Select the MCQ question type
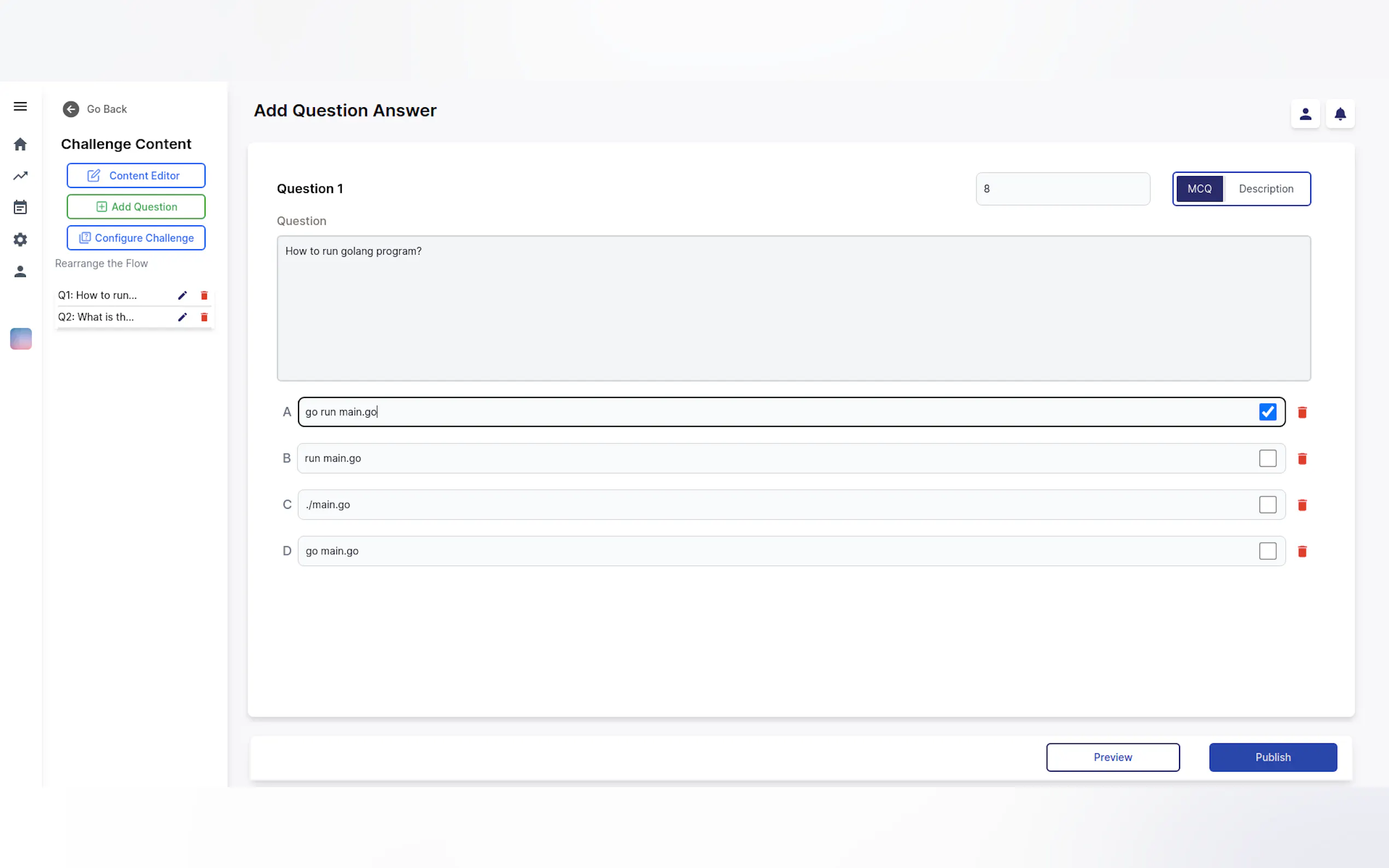This screenshot has height=868, width=1389. click(x=1199, y=189)
